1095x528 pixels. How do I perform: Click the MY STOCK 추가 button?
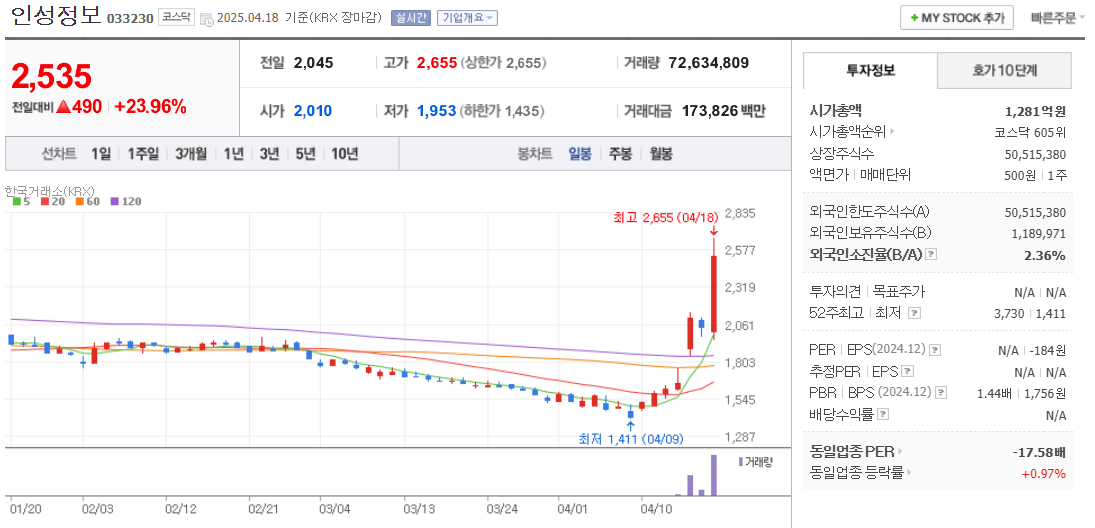coord(956,18)
